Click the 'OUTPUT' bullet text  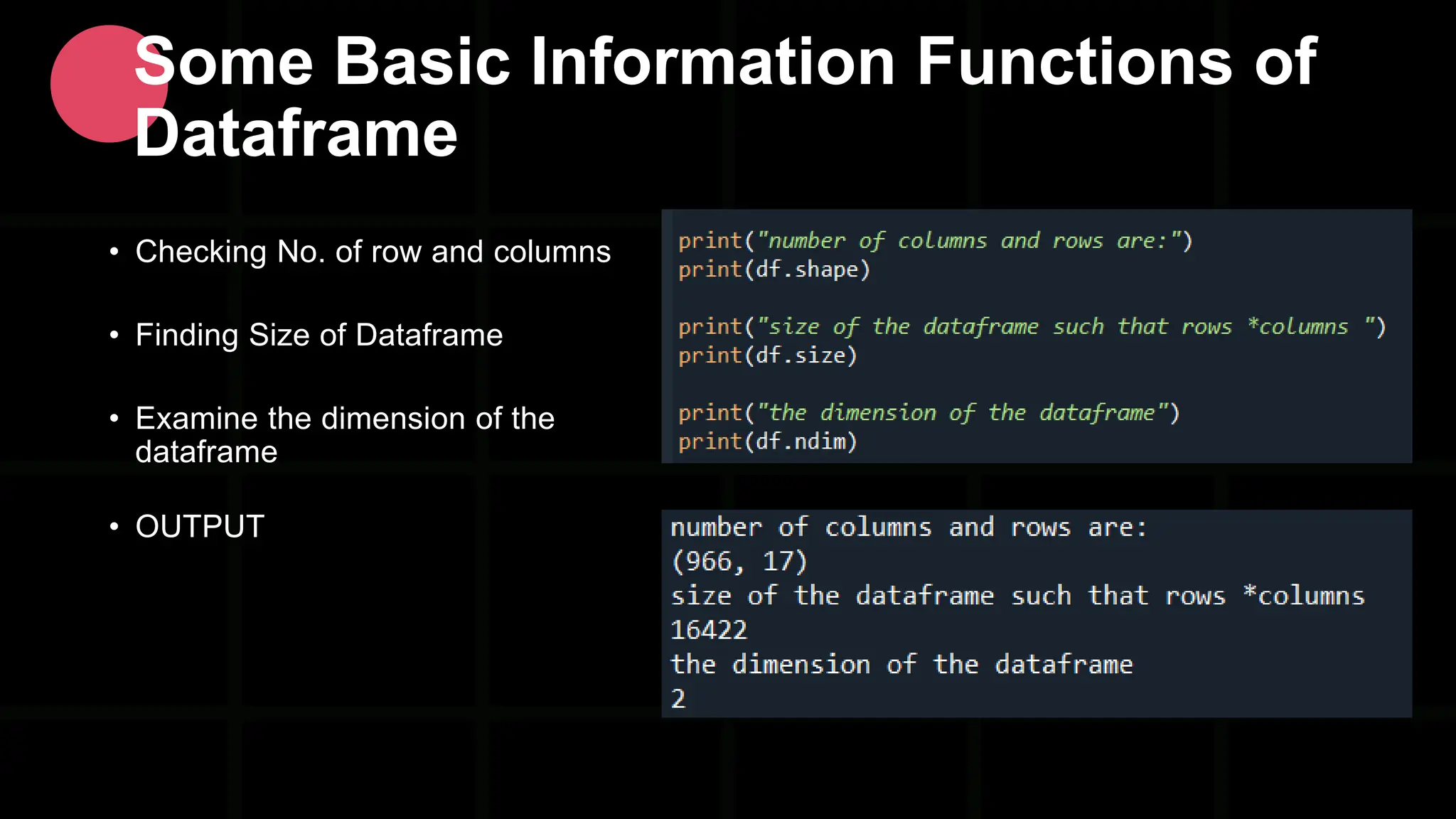click(x=200, y=527)
